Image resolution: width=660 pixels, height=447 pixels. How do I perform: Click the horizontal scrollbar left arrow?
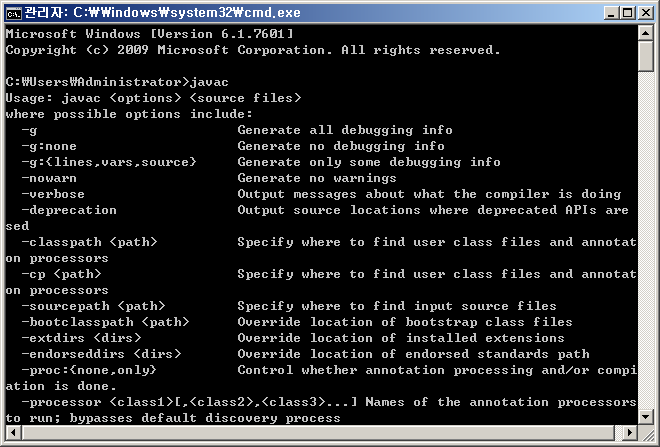(x=13, y=432)
